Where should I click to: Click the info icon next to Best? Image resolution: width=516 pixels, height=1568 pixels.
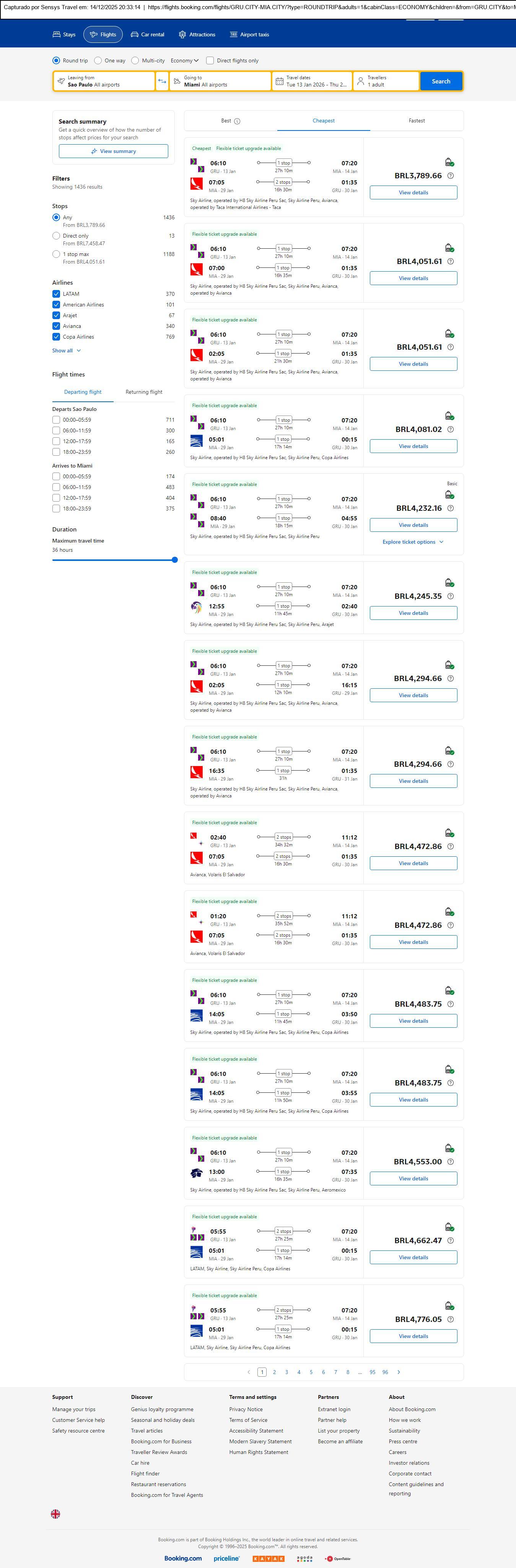pos(237,121)
